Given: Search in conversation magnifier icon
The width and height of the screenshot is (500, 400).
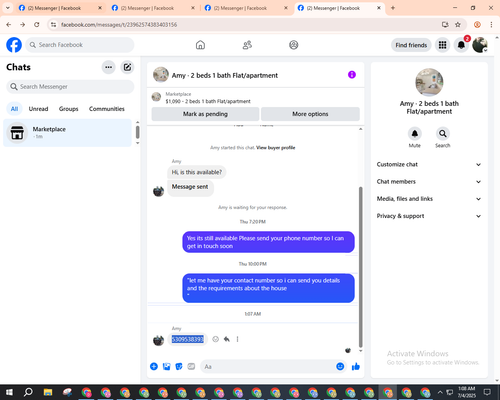Looking at the screenshot, I should point(443,134).
